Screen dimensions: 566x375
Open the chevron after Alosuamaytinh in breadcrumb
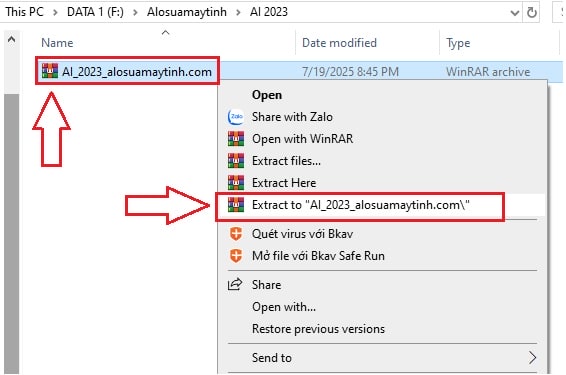pos(238,13)
